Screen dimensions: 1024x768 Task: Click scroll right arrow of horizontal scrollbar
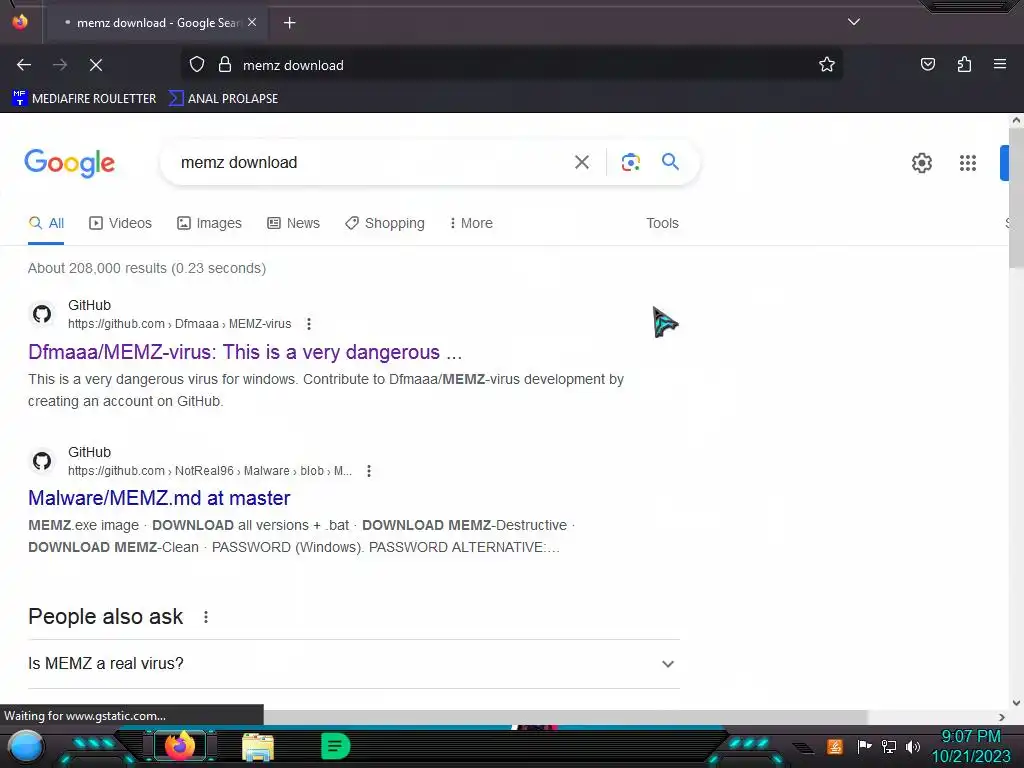tap(1002, 717)
